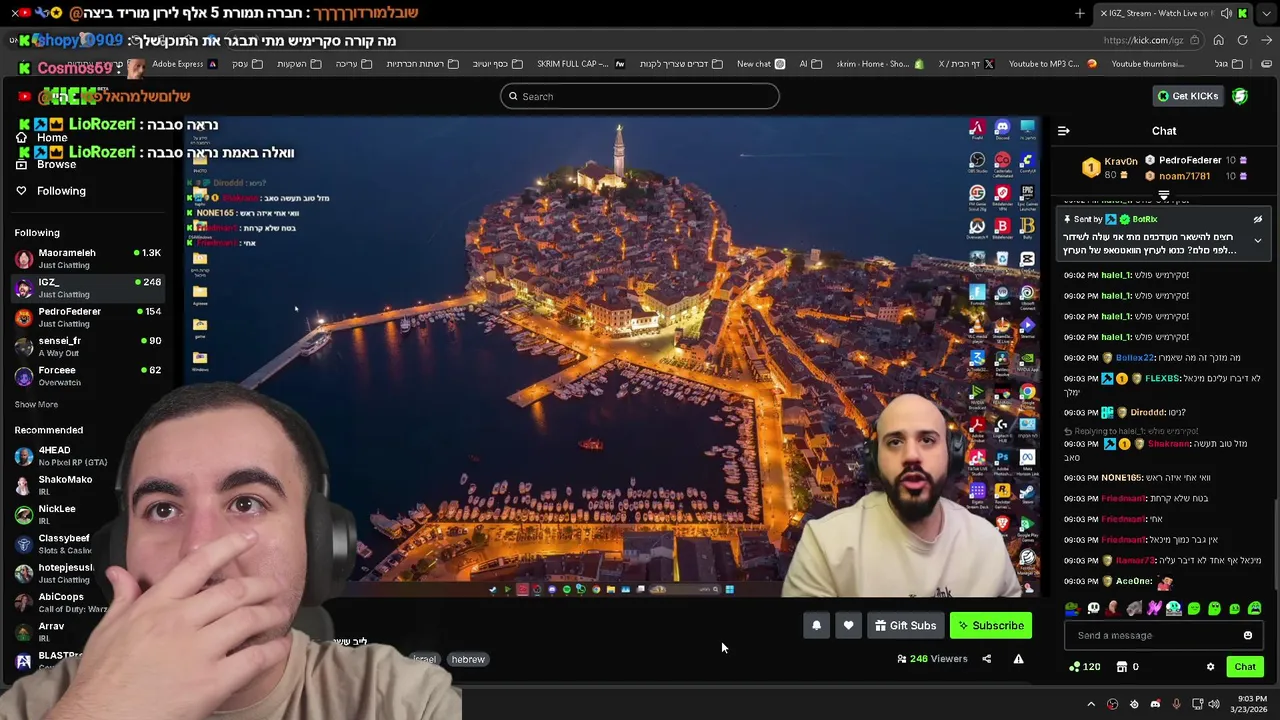Viewport: 1280px width, 720px height.
Task: Click username Bollox22 in chat
Action: 1135,358
